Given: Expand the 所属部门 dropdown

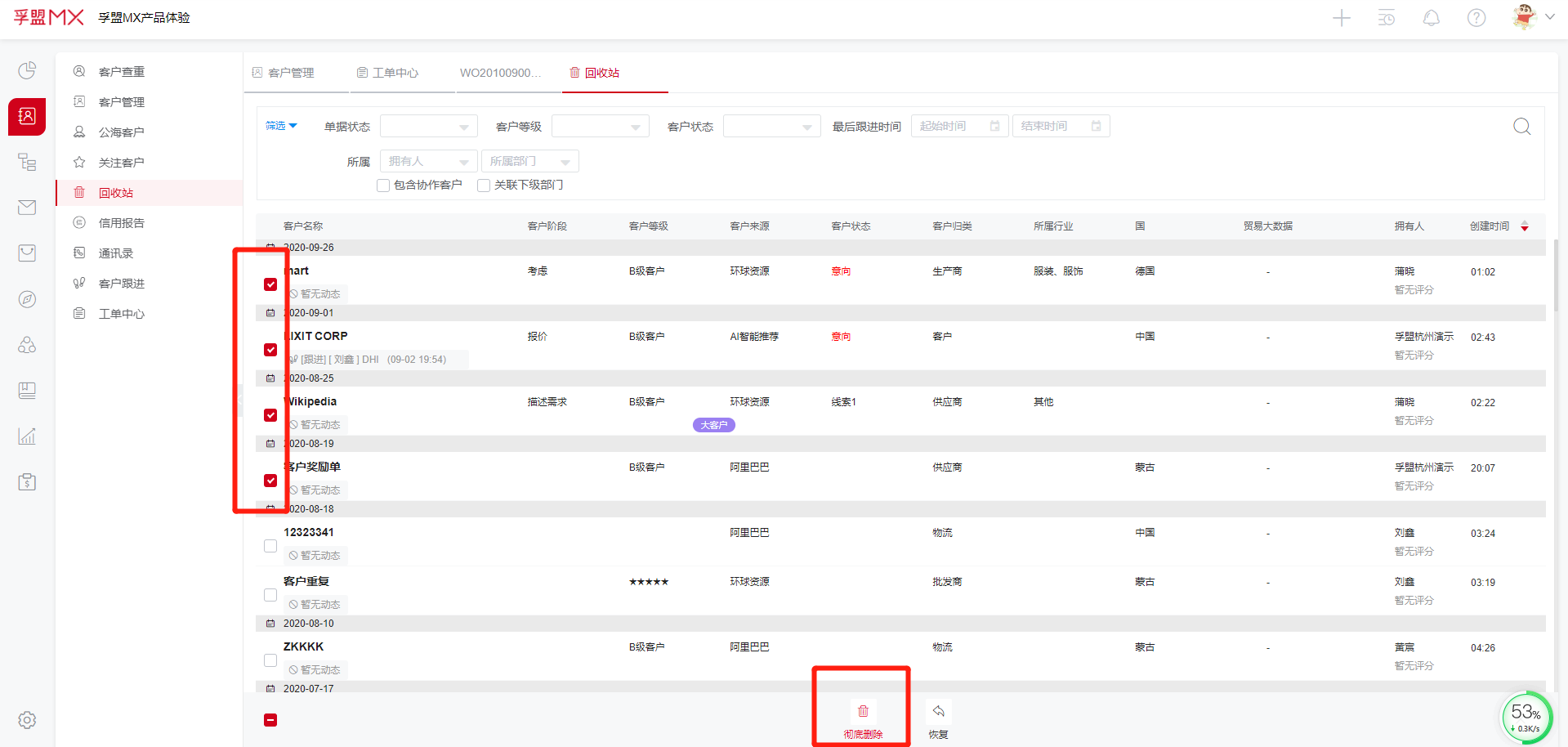Looking at the screenshot, I should [x=529, y=162].
